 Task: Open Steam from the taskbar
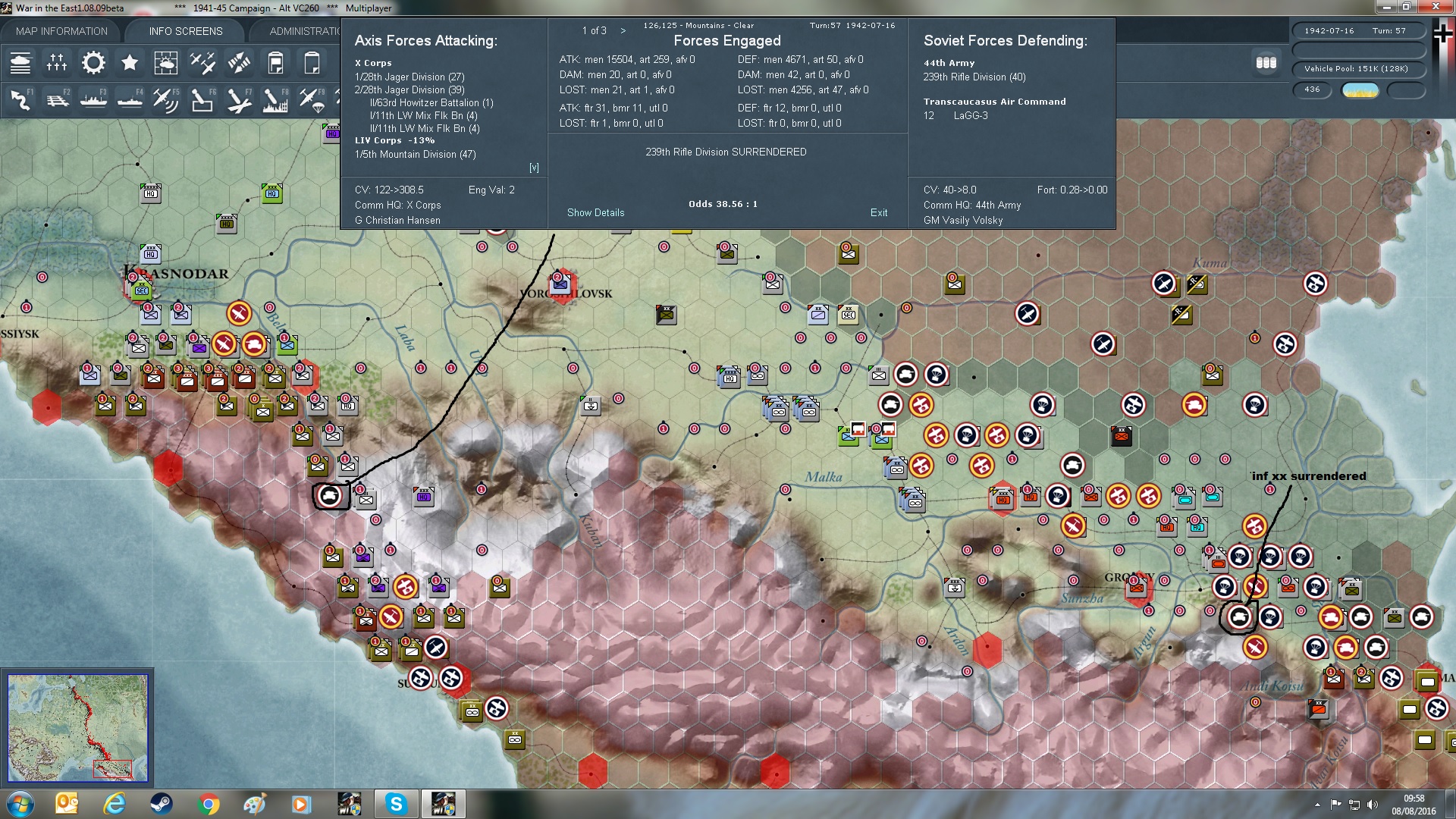pos(161,804)
